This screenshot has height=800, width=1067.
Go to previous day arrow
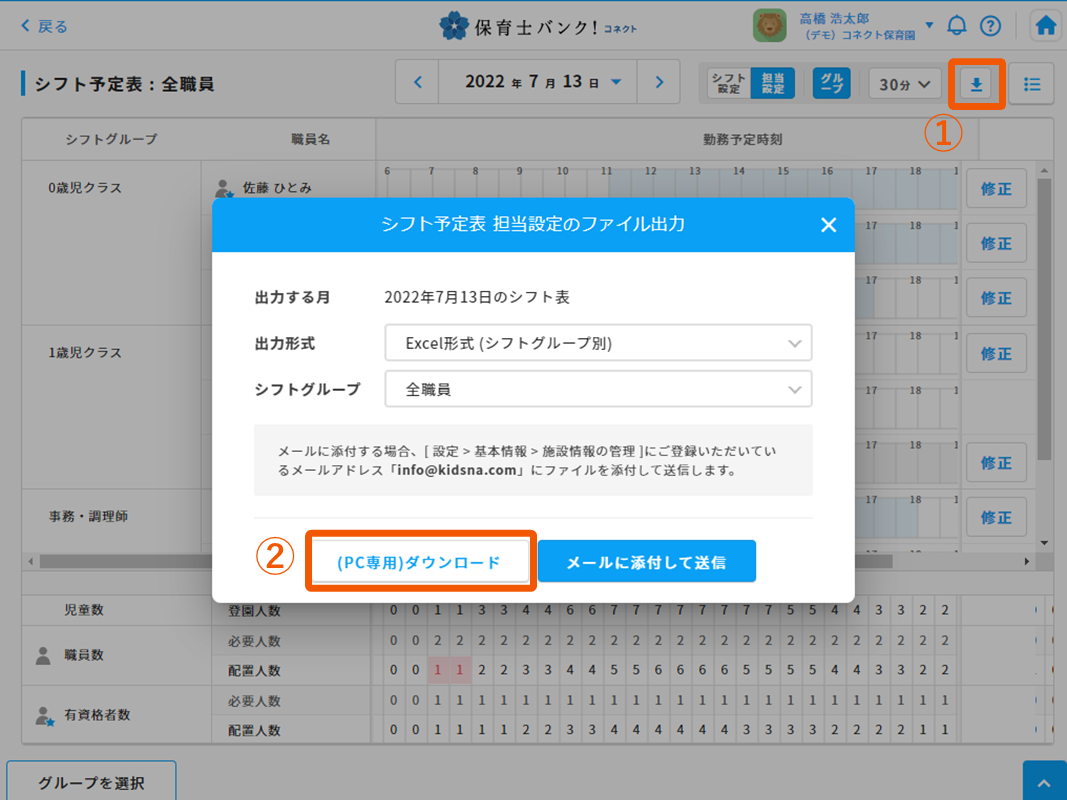pyautogui.click(x=418, y=83)
